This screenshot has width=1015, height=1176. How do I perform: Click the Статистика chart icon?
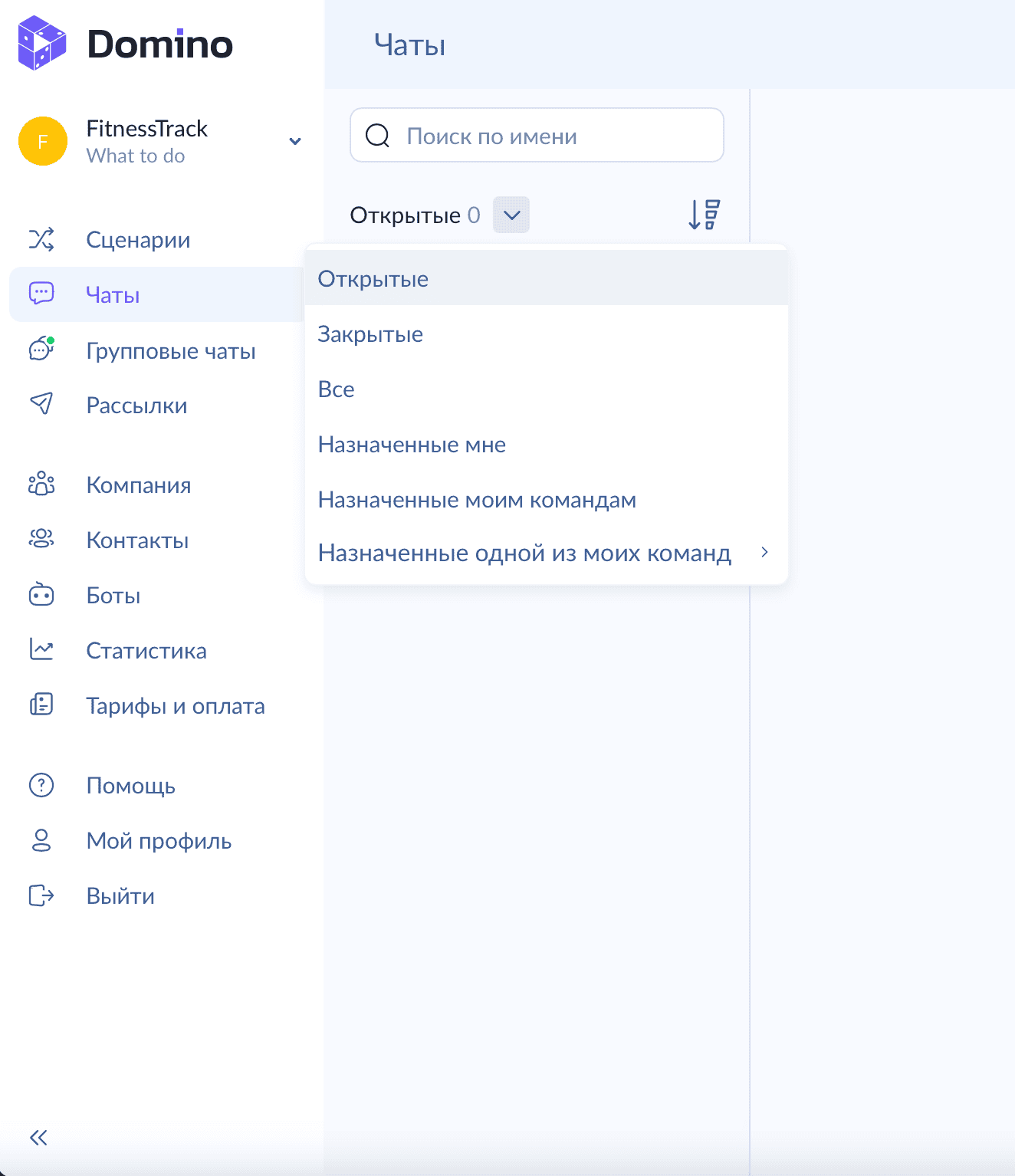41,649
